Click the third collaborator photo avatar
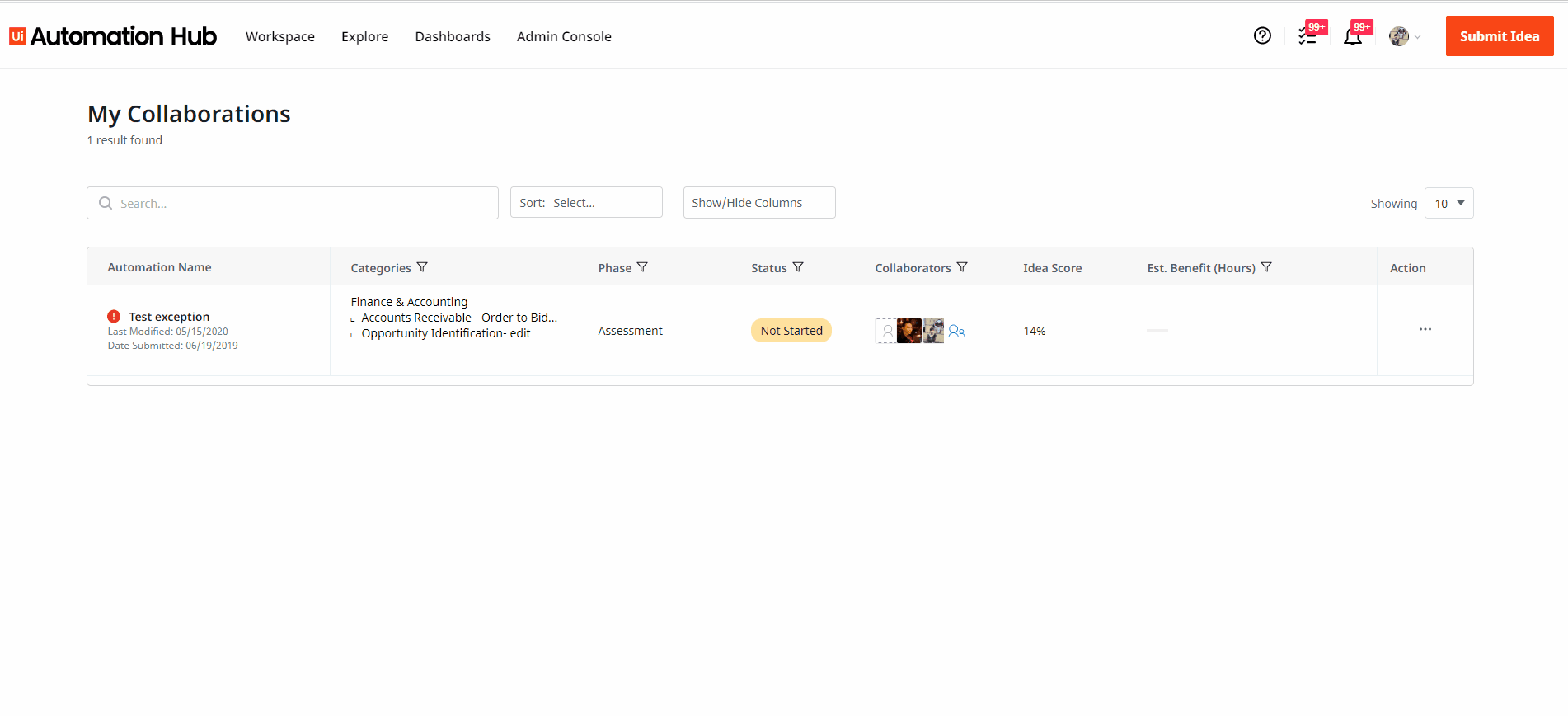This screenshot has height=716, width=1568. pyautogui.click(x=933, y=331)
